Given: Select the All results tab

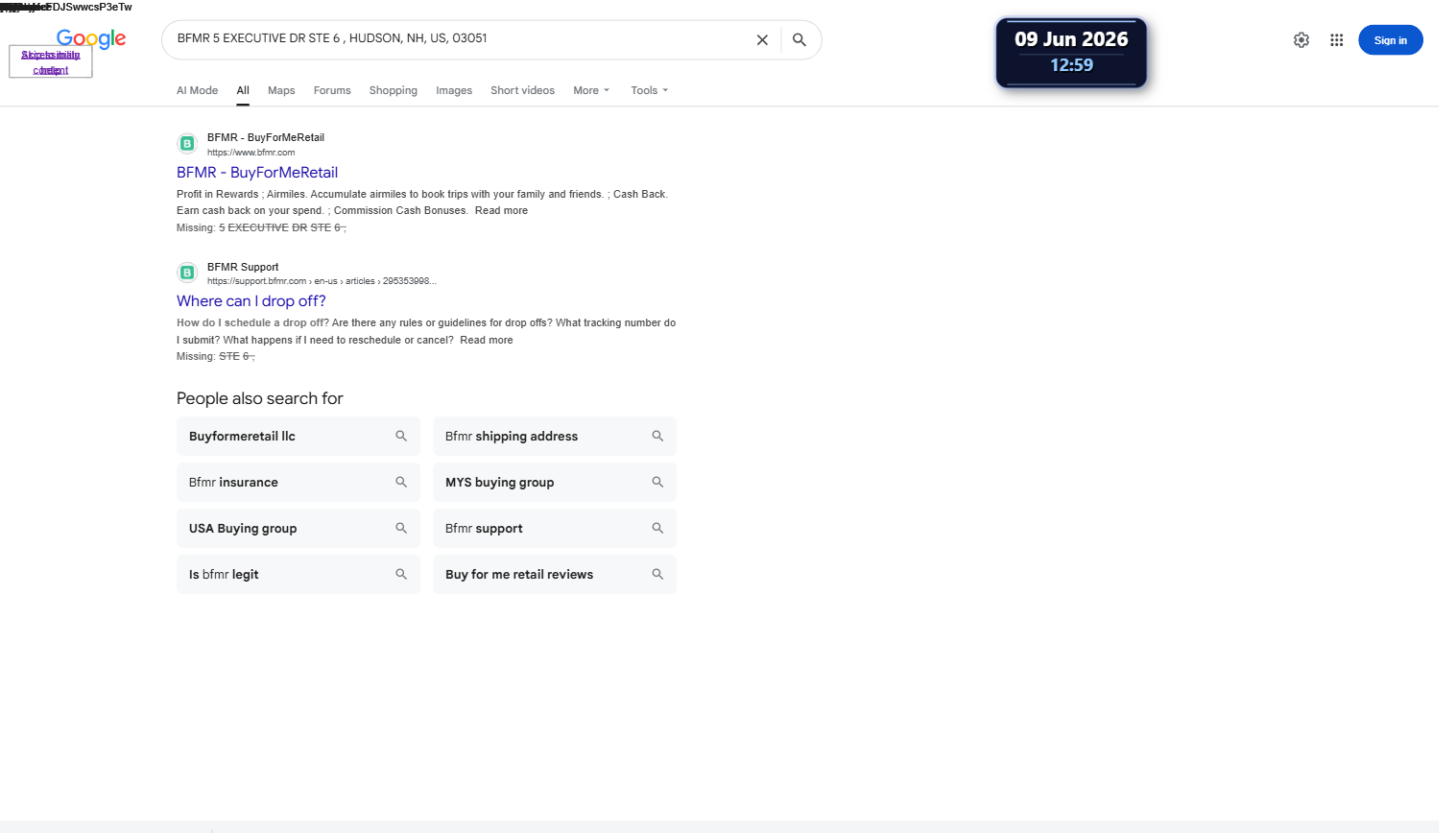Looking at the screenshot, I should (243, 90).
